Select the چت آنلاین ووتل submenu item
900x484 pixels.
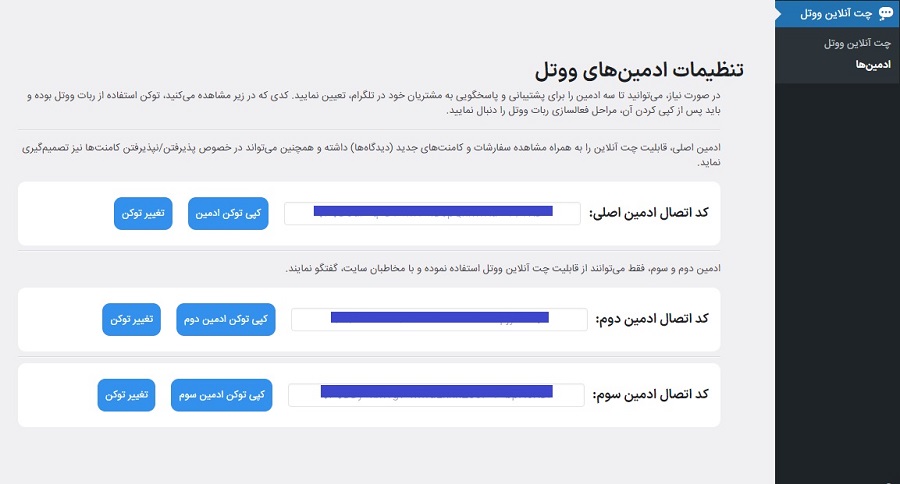[857, 44]
